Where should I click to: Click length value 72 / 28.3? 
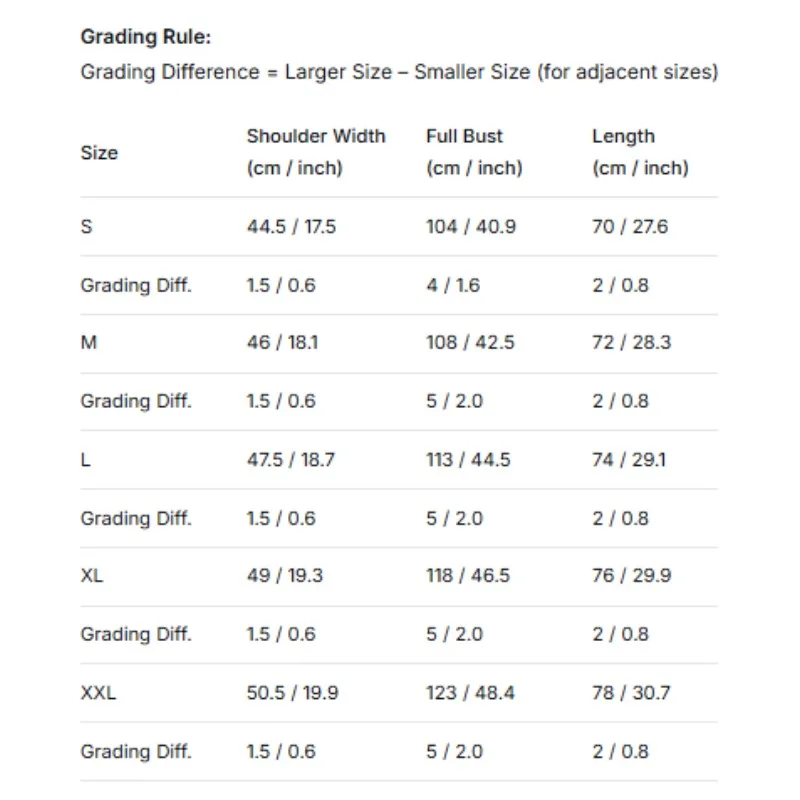[x=632, y=343]
